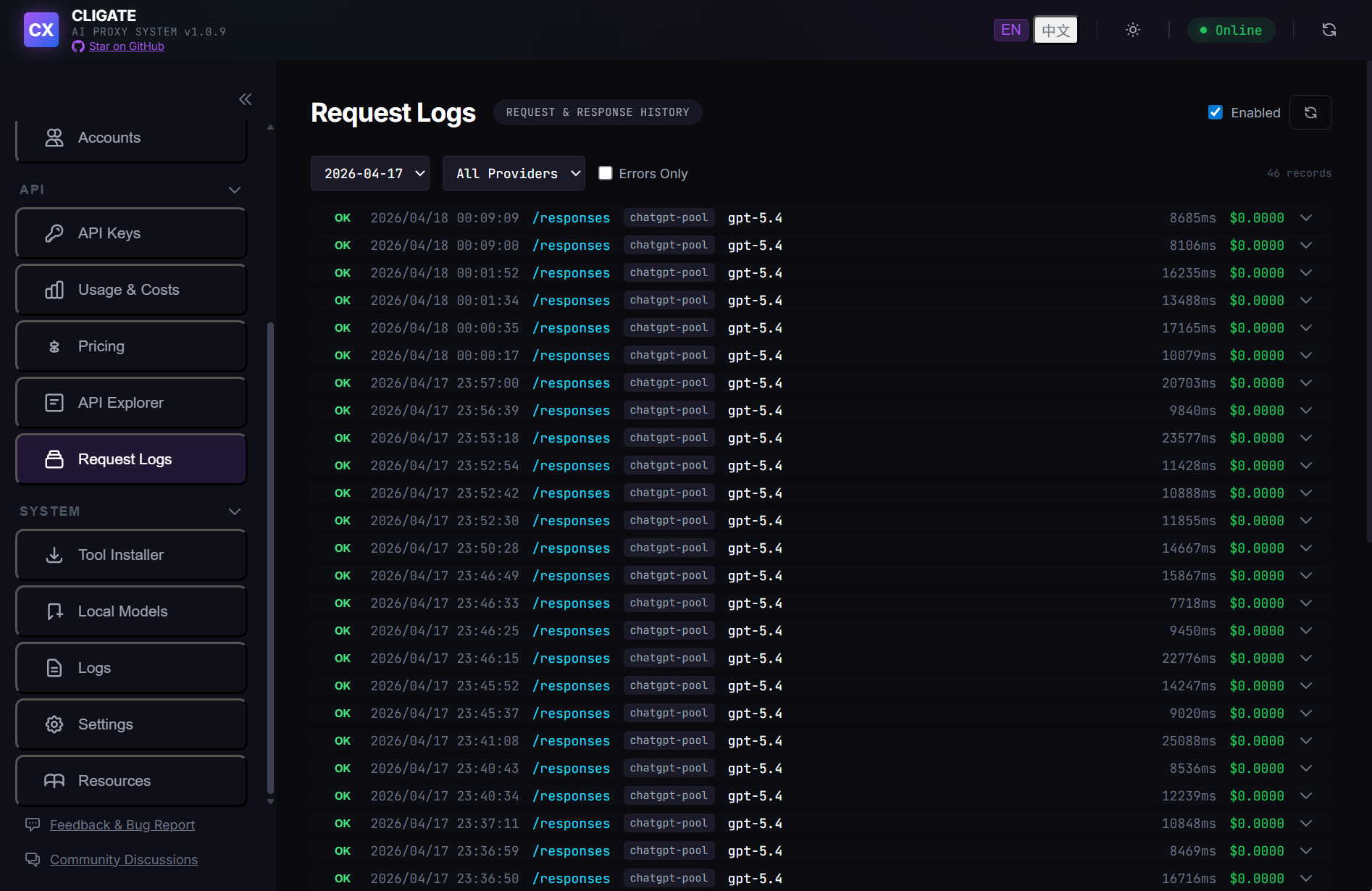The height and width of the screenshot is (891, 1372).
Task: Collapse the SYSTEM sidebar section
Action: pos(235,511)
